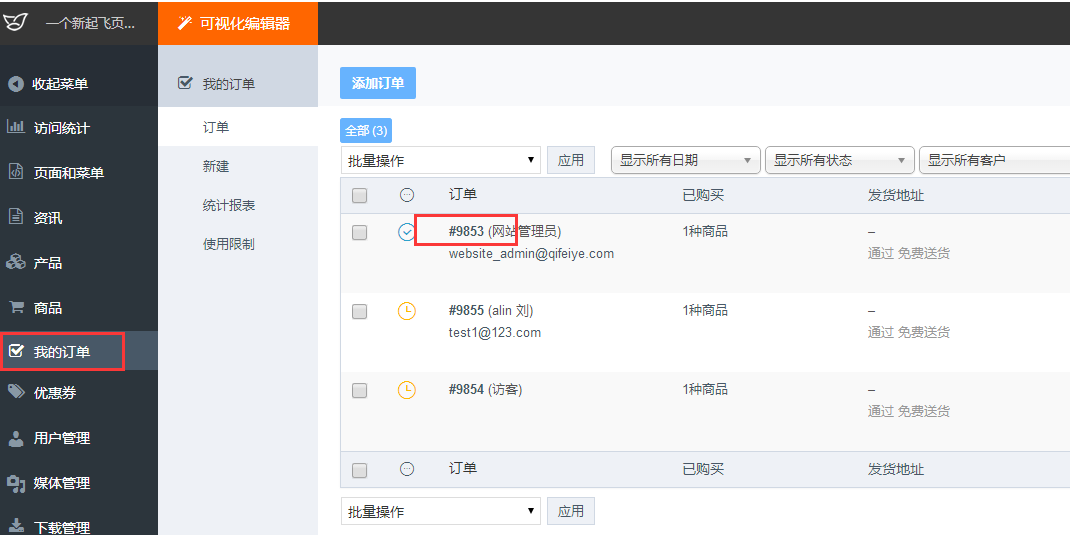The width and height of the screenshot is (1070, 535).
Task: Click completed status icon of order #9853
Action: (407, 233)
